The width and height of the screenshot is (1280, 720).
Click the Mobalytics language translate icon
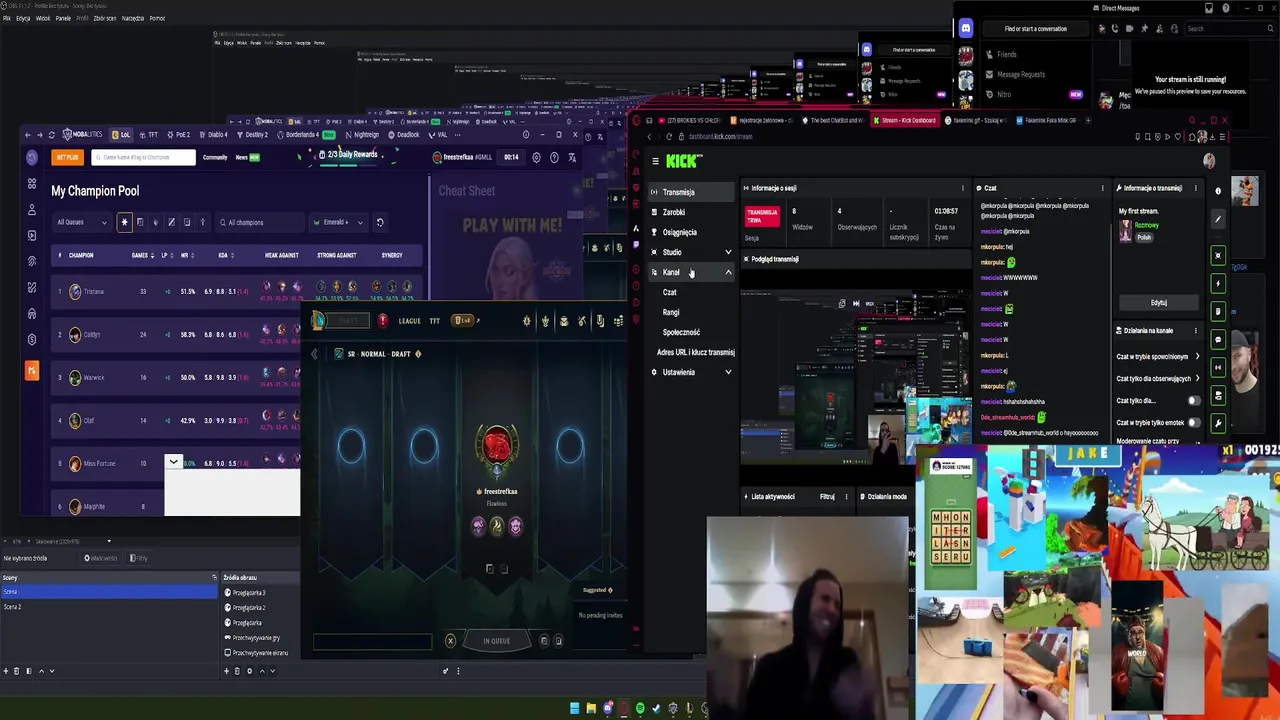coord(572,157)
